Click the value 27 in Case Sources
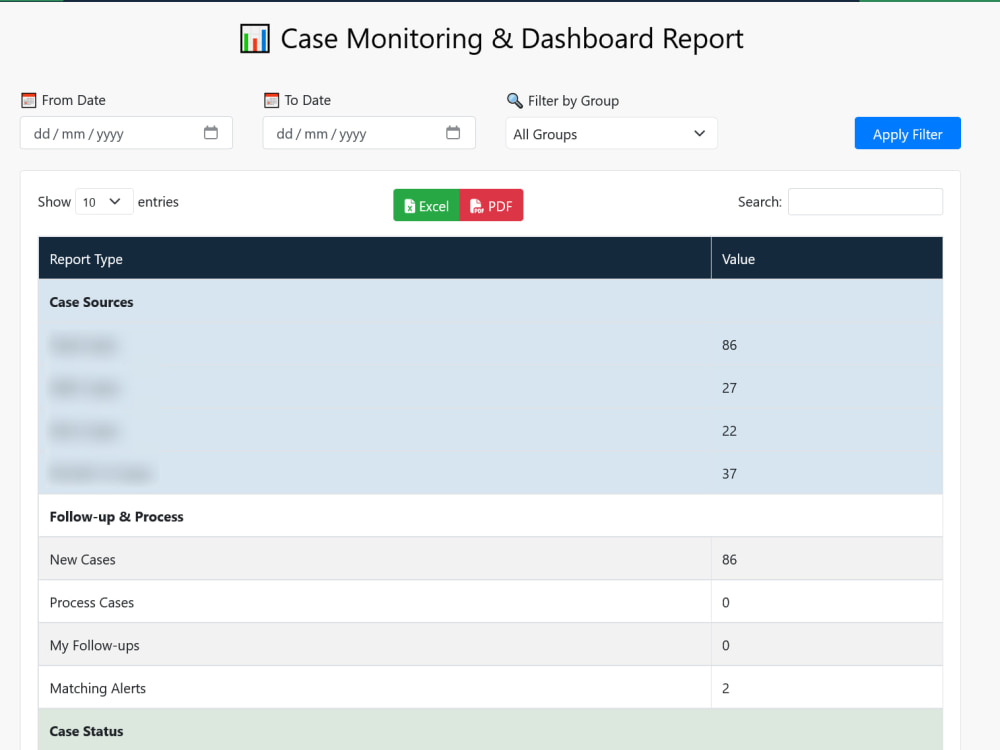Screen dimensions: 1000x750 point(729,388)
